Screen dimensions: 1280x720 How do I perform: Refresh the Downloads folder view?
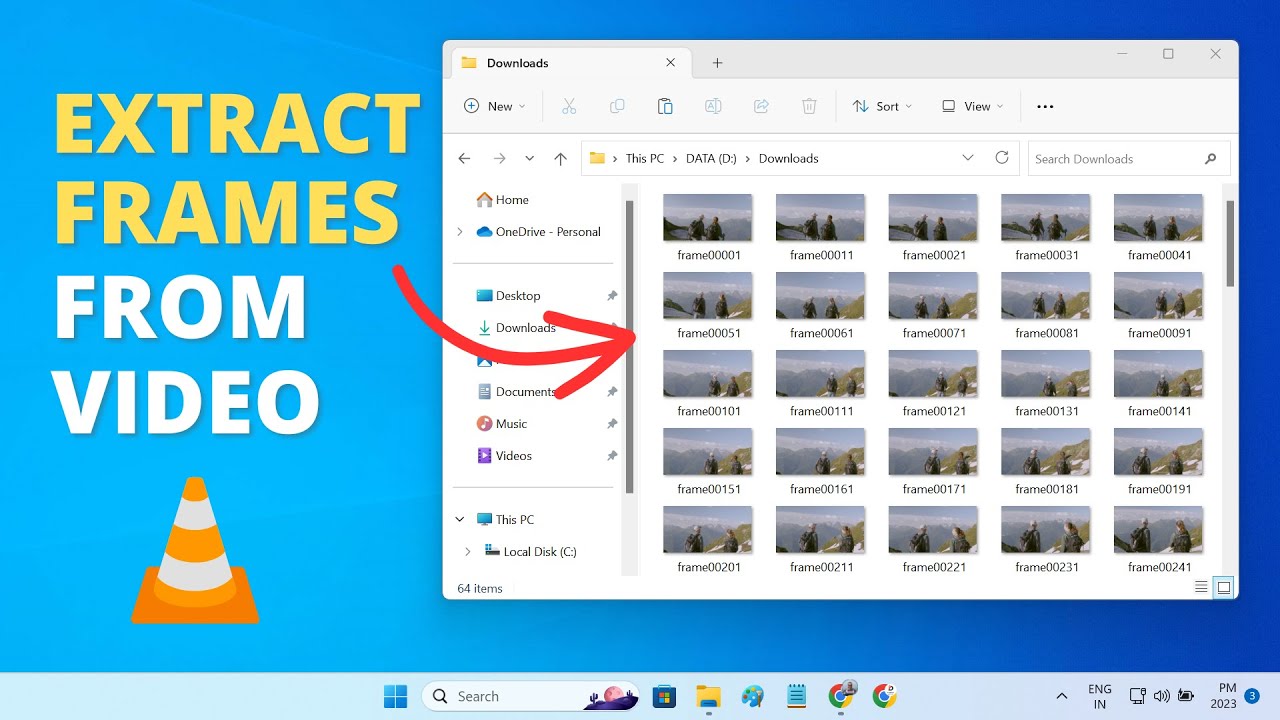click(1002, 158)
